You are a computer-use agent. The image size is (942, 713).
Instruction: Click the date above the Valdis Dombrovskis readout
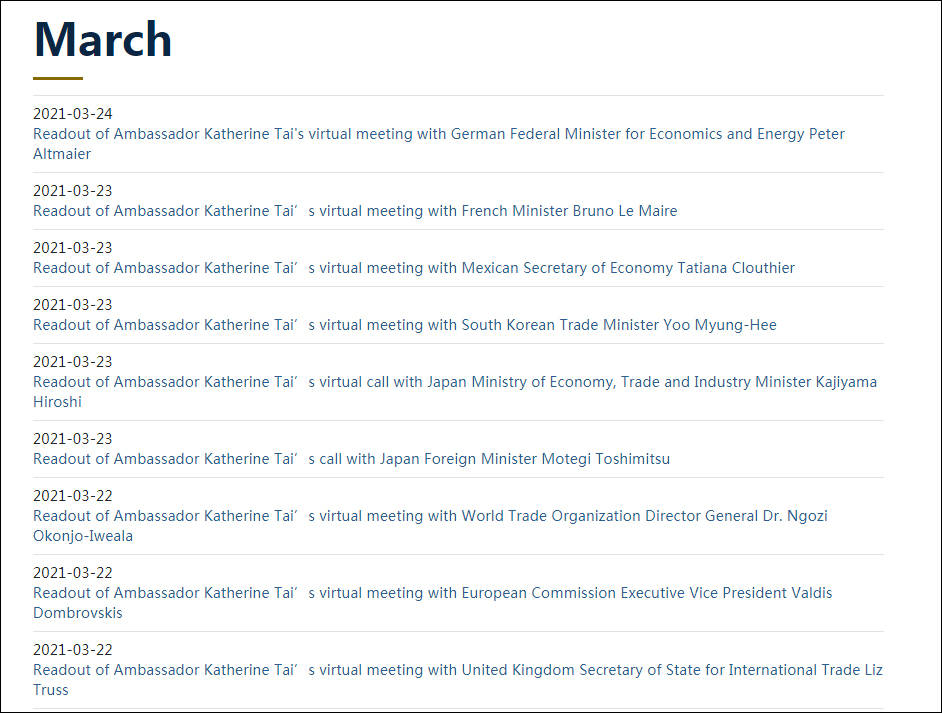73,572
